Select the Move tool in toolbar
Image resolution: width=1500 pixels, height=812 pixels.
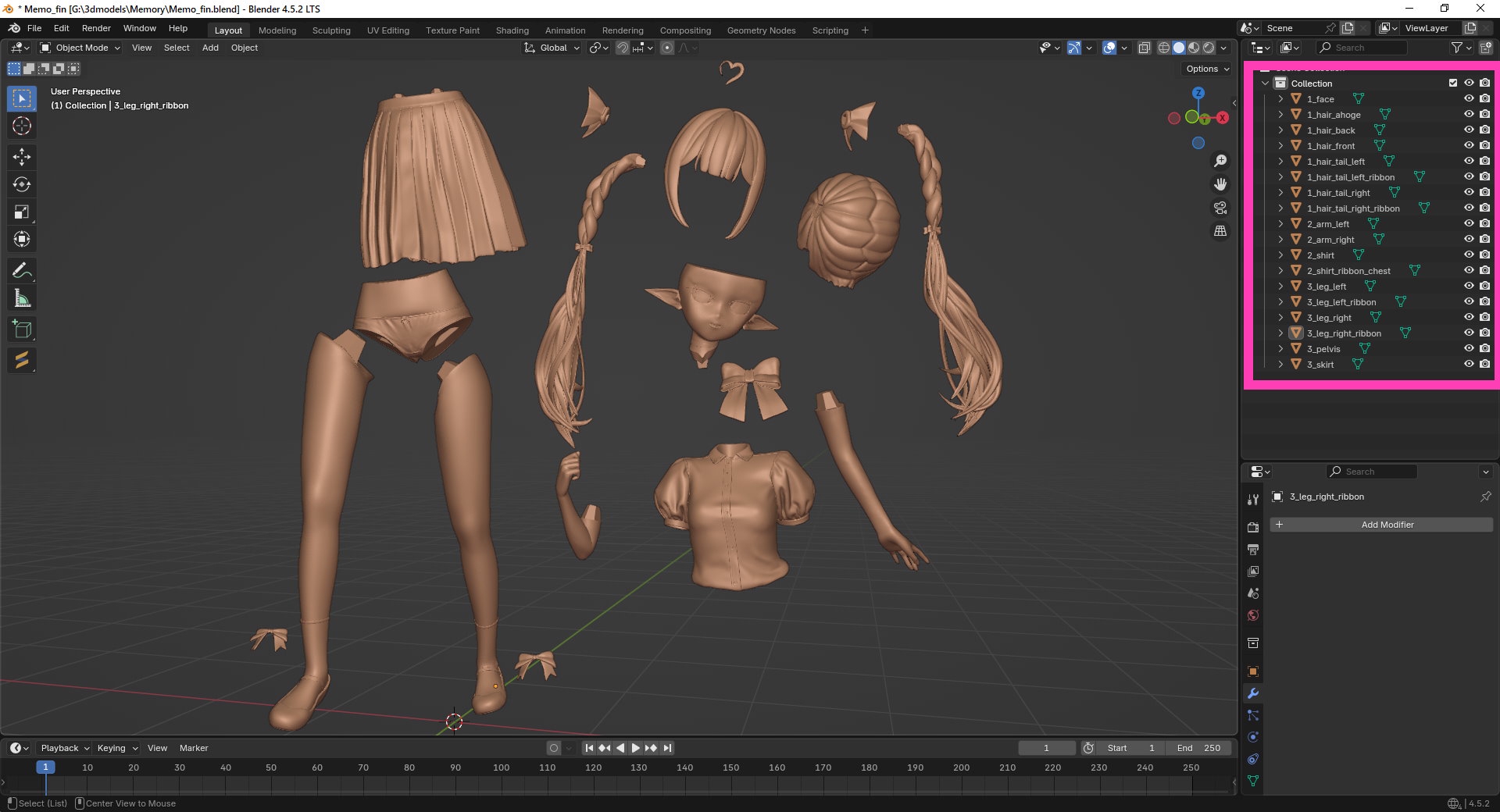pyautogui.click(x=22, y=157)
